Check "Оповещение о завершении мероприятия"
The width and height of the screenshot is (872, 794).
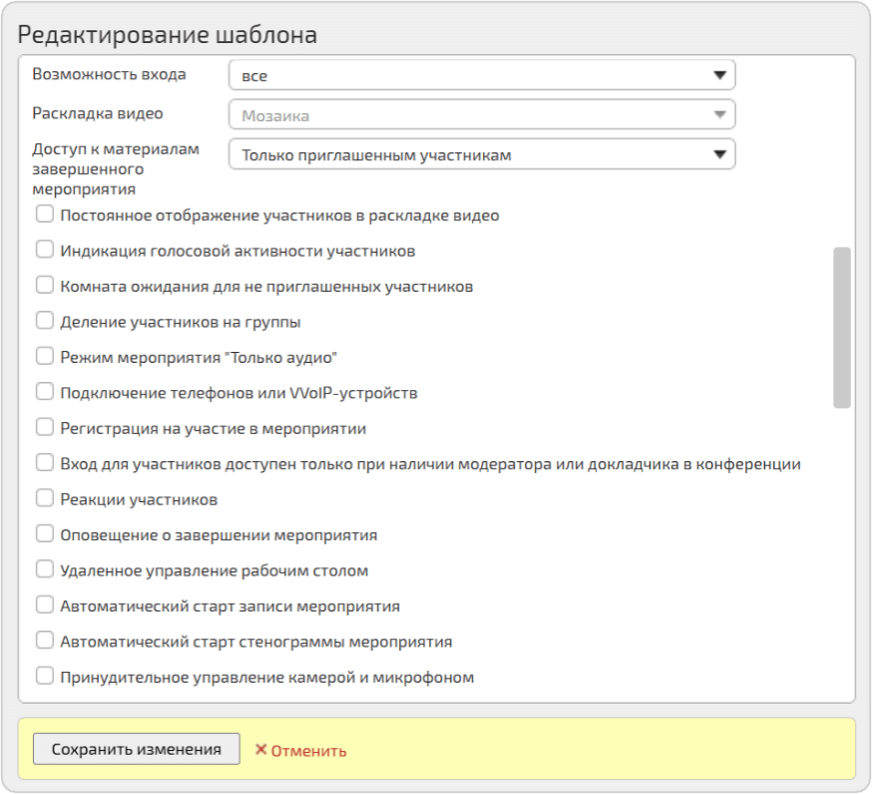[x=44, y=534]
